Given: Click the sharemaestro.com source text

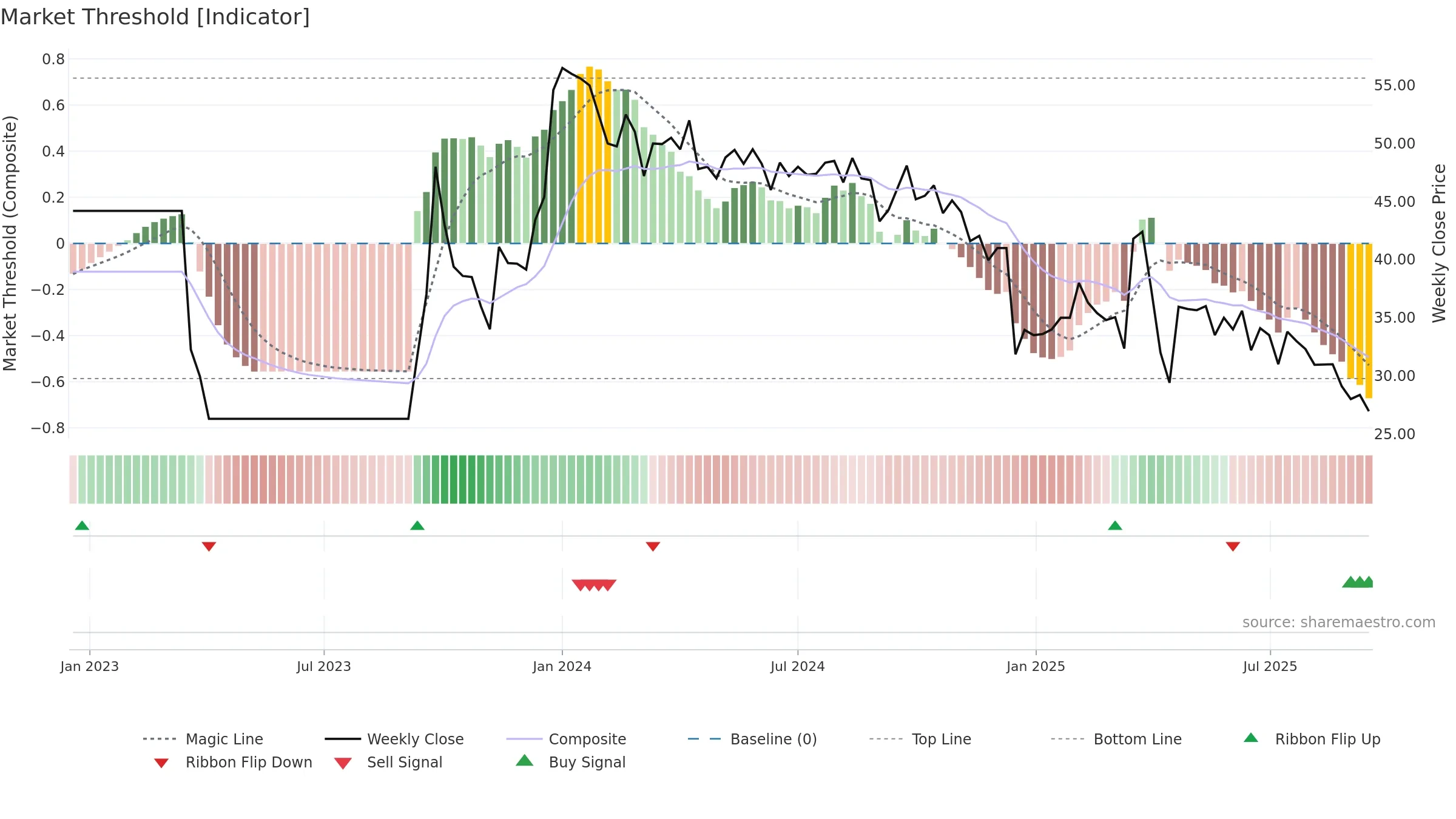Looking at the screenshot, I should 1339,622.
